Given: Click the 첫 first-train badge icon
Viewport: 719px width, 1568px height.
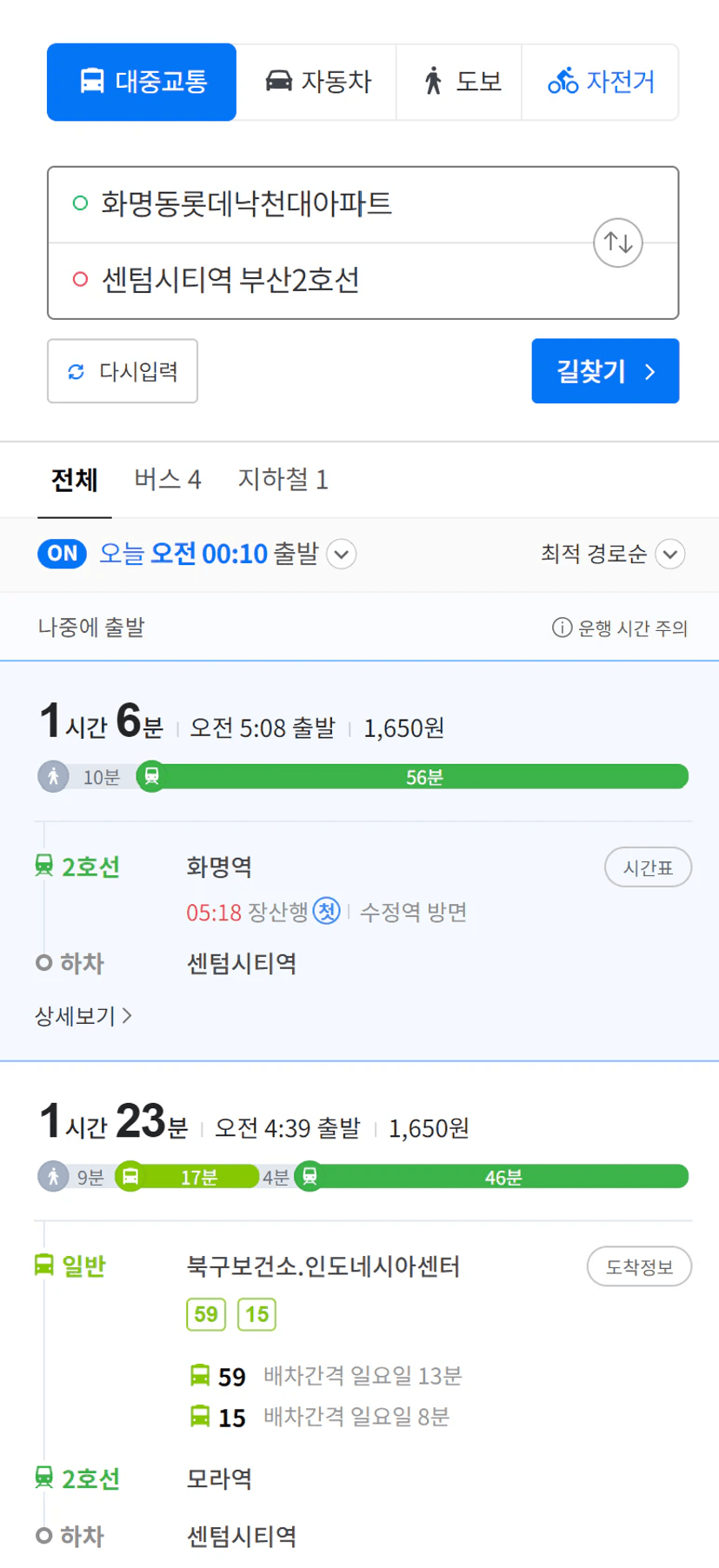Looking at the screenshot, I should pyautogui.click(x=326, y=911).
